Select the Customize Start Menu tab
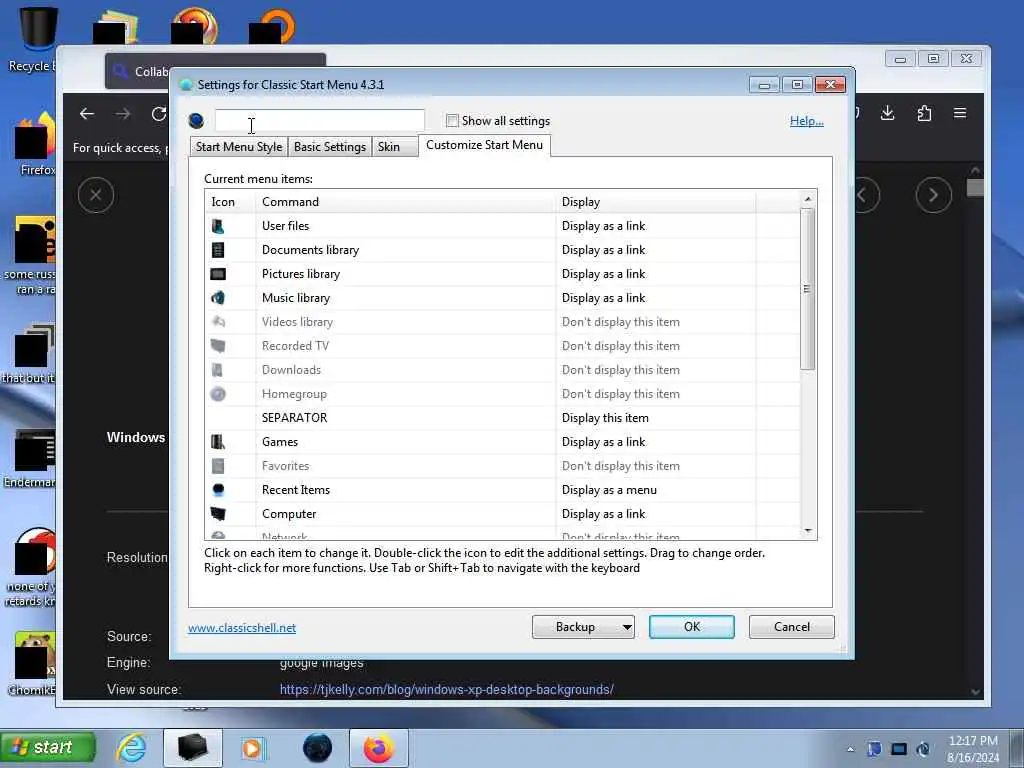 (x=485, y=145)
